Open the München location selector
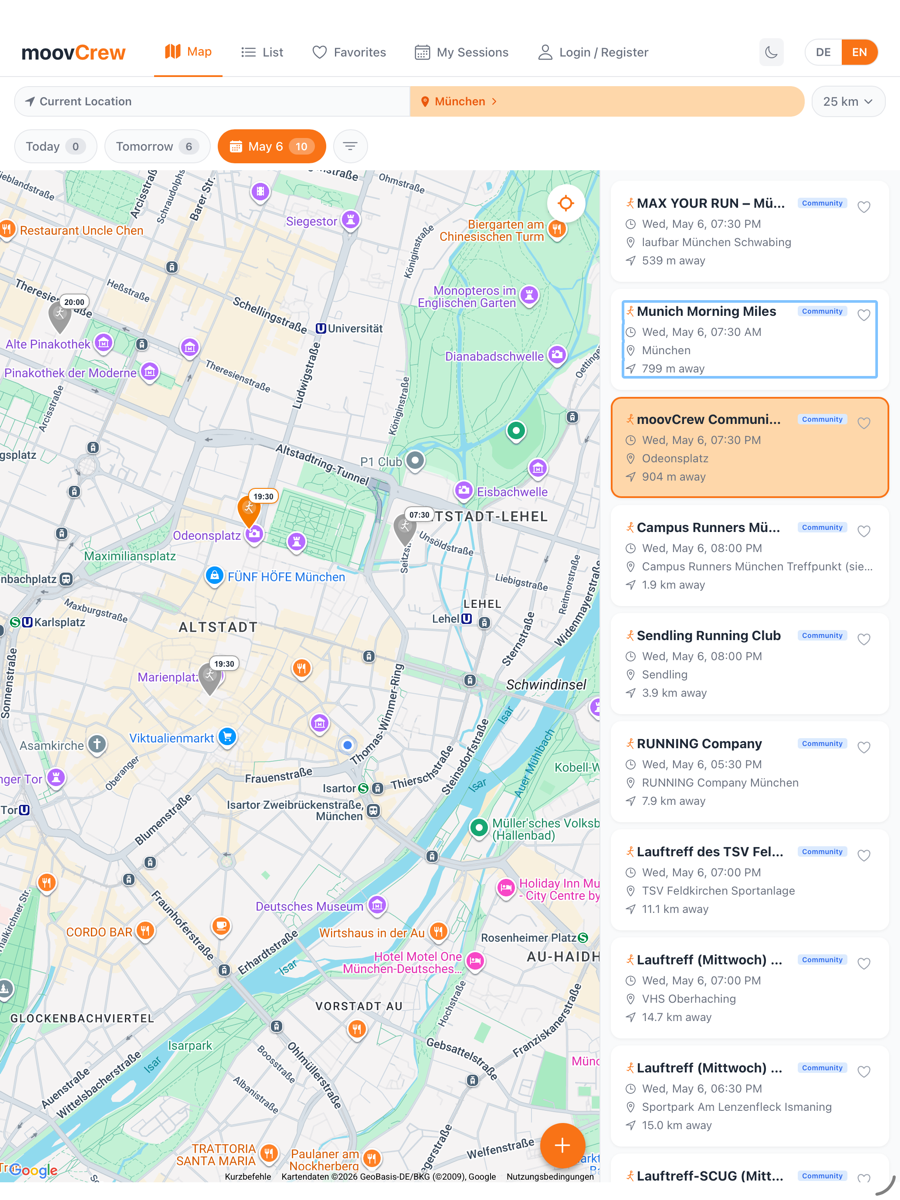 point(606,101)
